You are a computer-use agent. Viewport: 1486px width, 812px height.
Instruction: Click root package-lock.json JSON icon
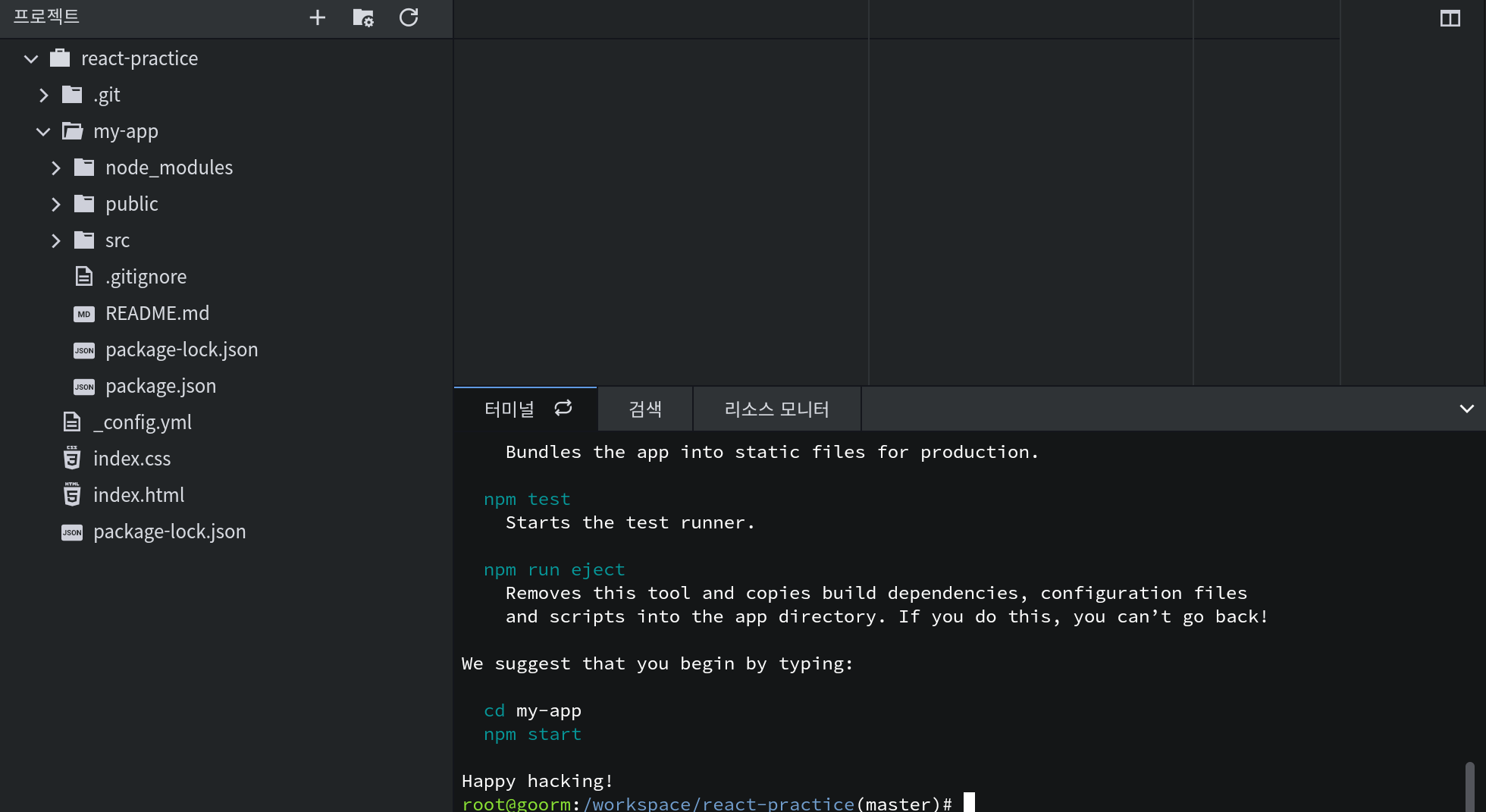tap(72, 532)
